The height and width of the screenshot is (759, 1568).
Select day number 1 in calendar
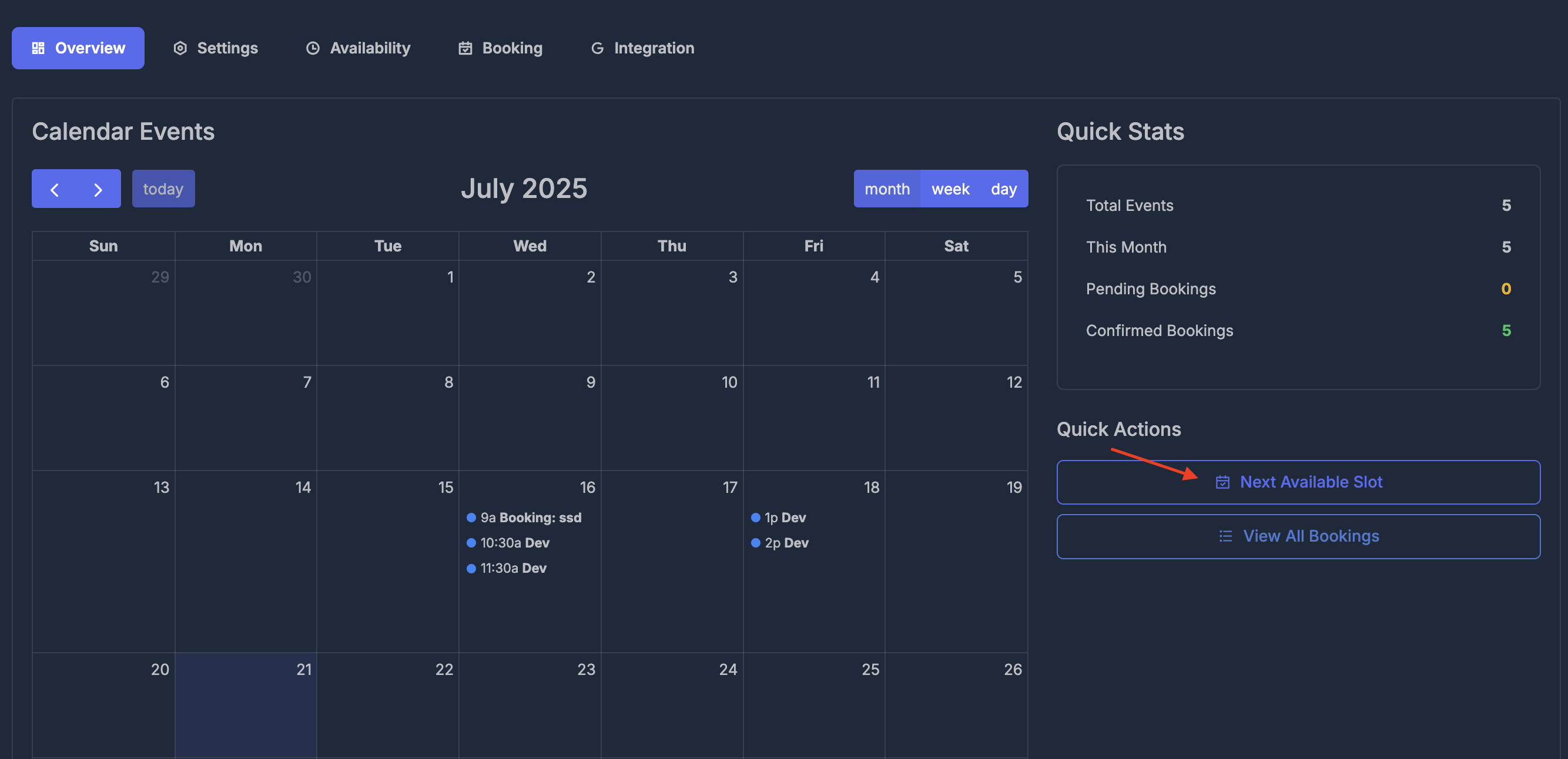coord(450,277)
